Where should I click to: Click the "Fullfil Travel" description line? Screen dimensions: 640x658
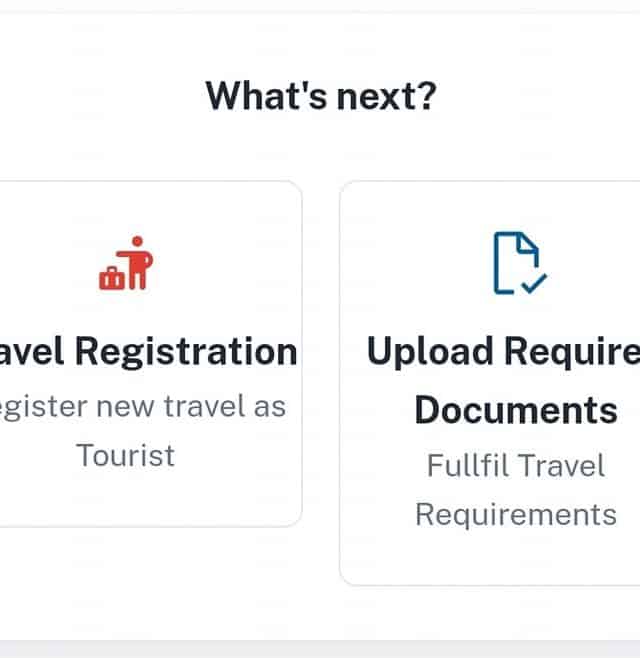[x=516, y=466]
